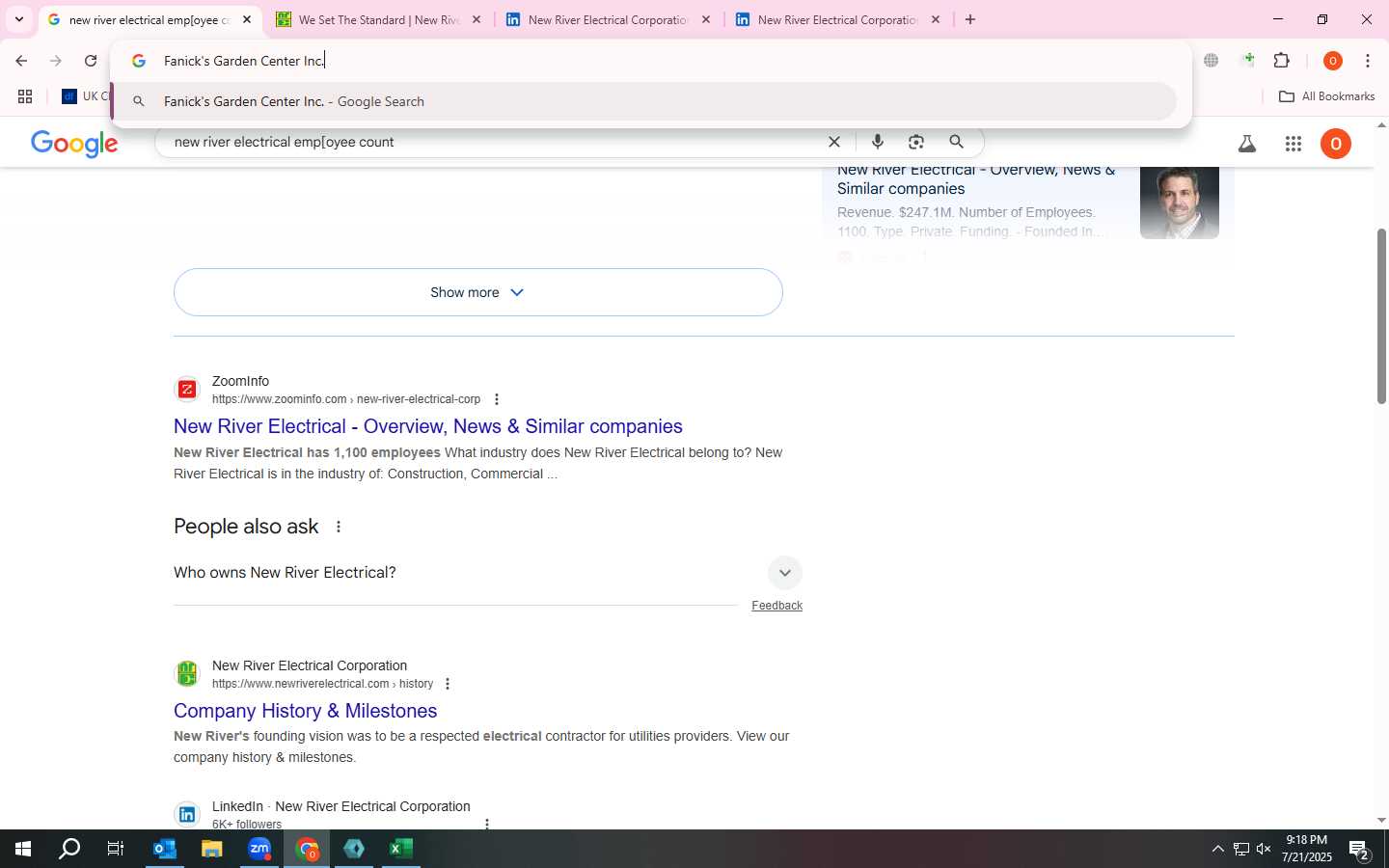Show hidden system tray icons
This screenshot has height=868, width=1389.
coord(1217,850)
